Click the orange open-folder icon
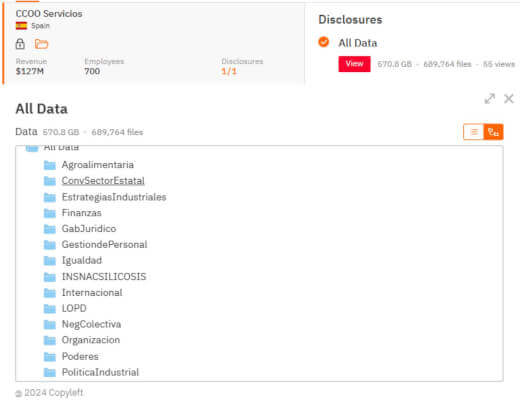 [41, 44]
